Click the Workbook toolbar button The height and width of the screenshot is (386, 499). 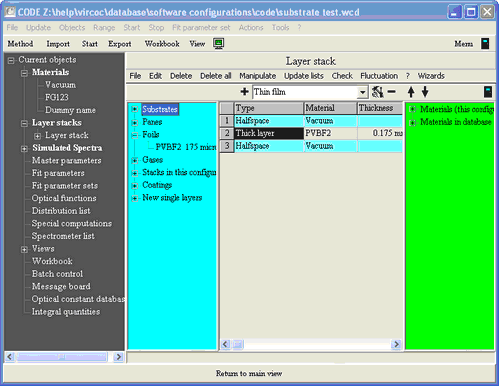click(x=162, y=44)
